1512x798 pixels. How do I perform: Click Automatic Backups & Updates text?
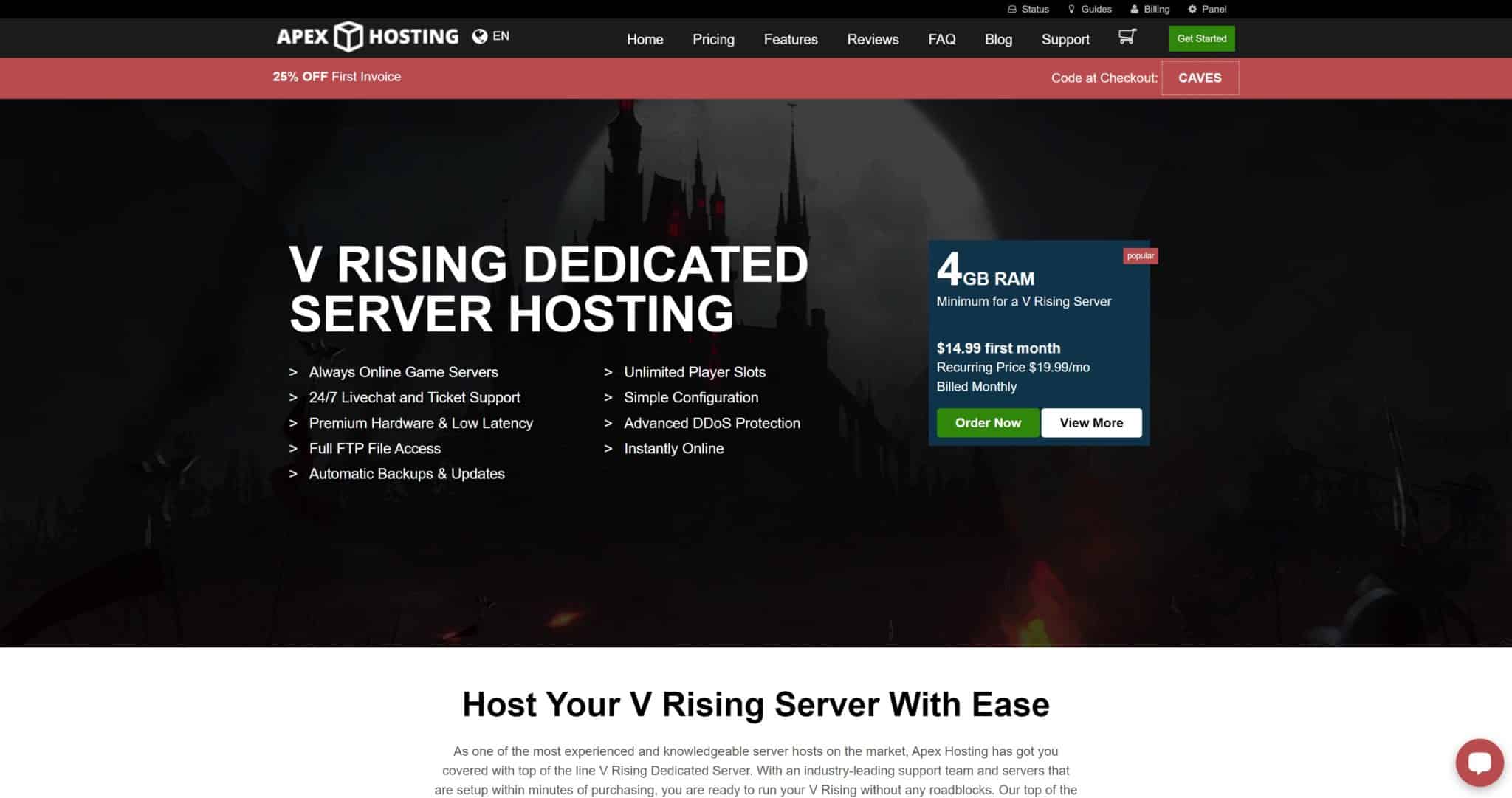point(407,474)
